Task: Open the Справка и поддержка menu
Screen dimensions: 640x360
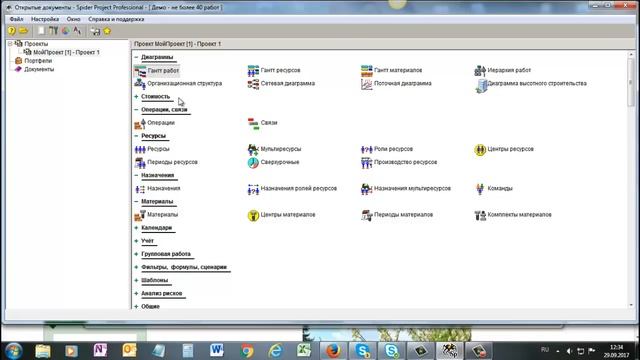Action: [x=116, y=19]
